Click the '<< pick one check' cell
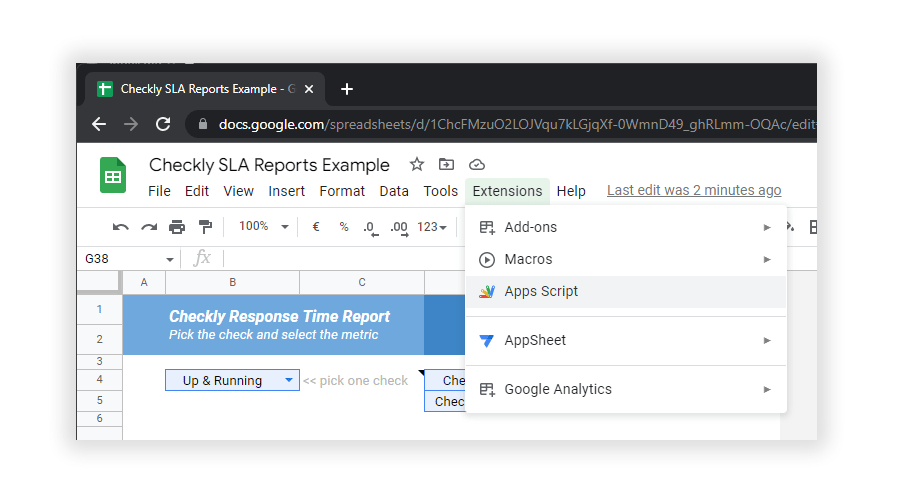This screenshot has width=900, height=500. click(x=355, y=381)
